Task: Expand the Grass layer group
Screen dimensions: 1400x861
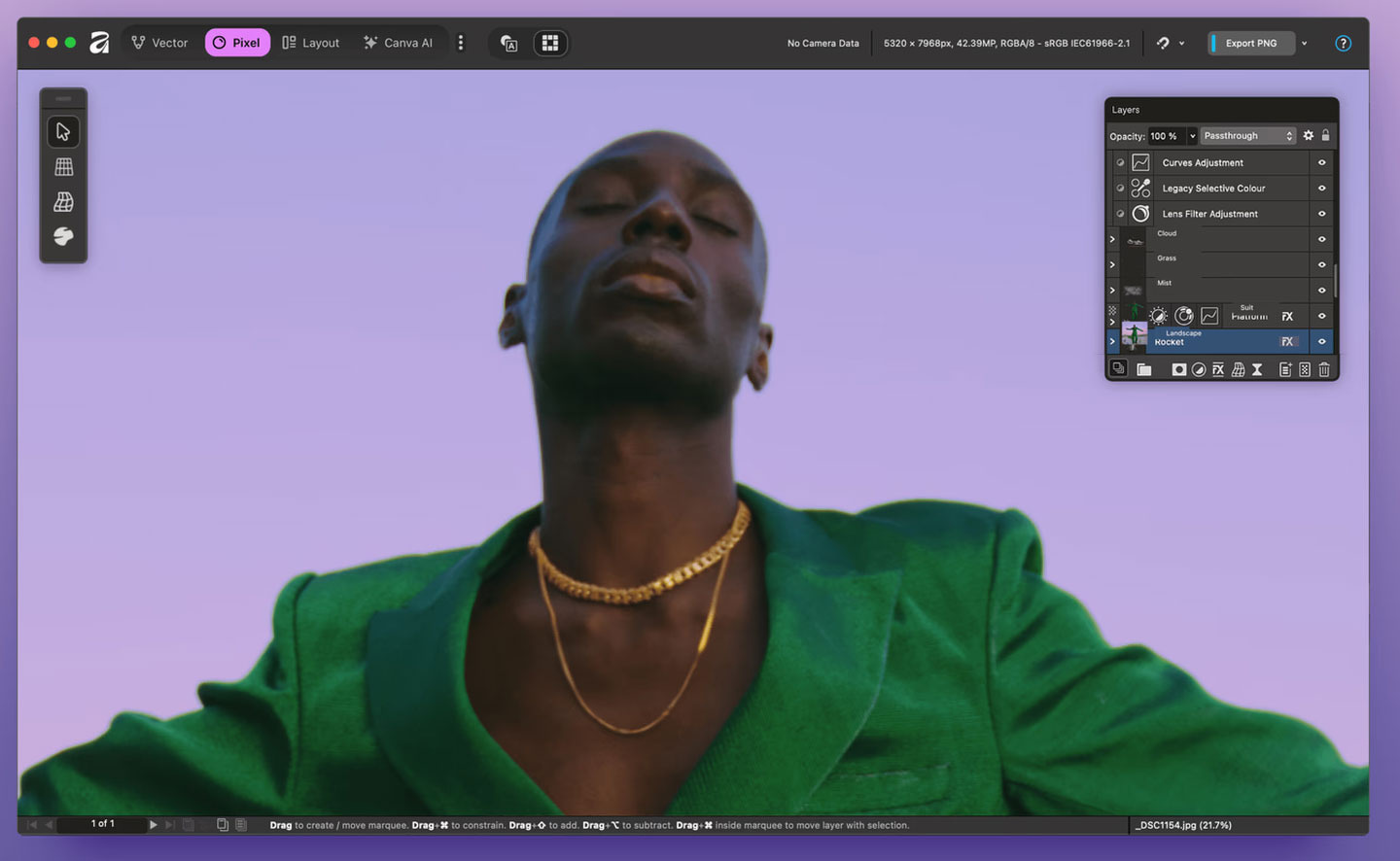Action: (1112, 264)
